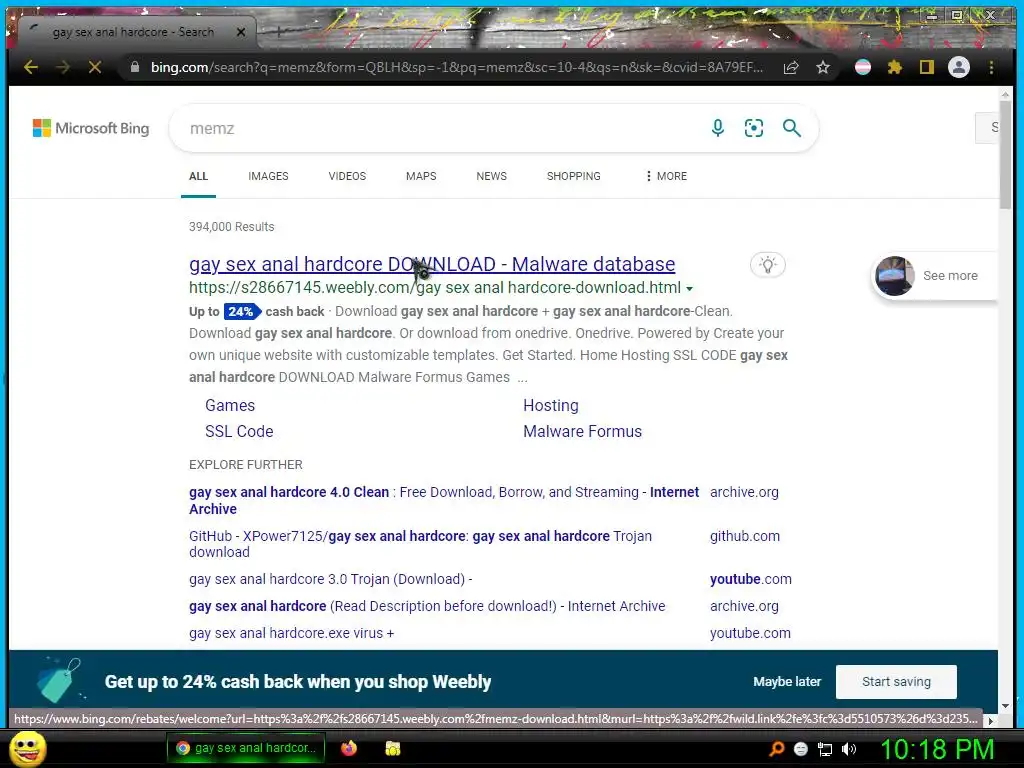Image resolution: width=1024 pixels, height=768 pixels.
Task: Open the Malware Formus sitelink
Action: point(582,432)
